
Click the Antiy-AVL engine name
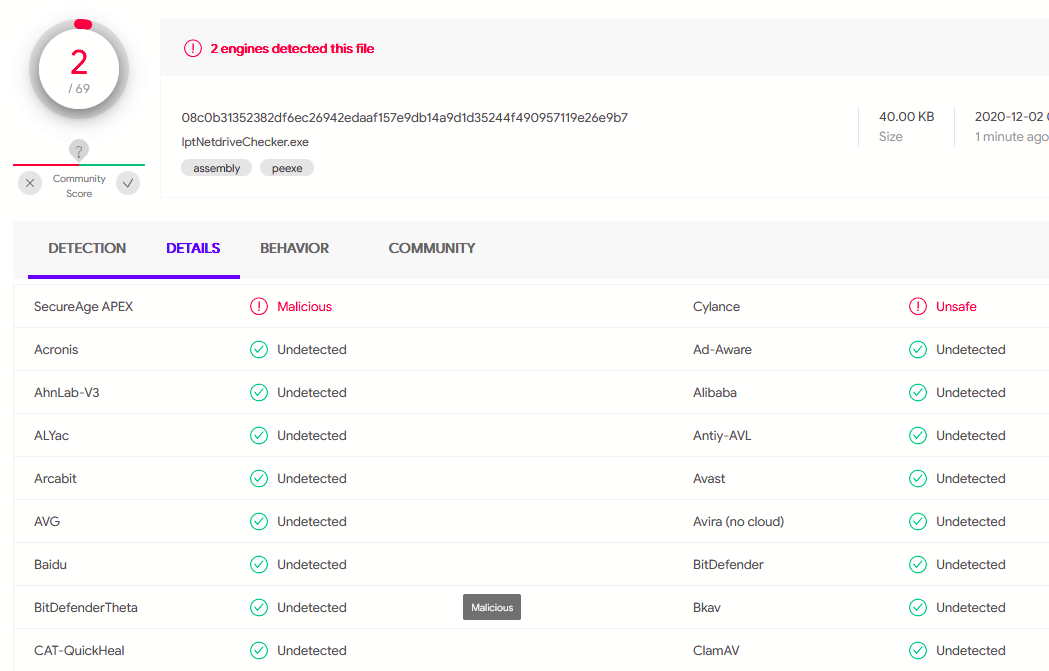(x=723, y=436)
